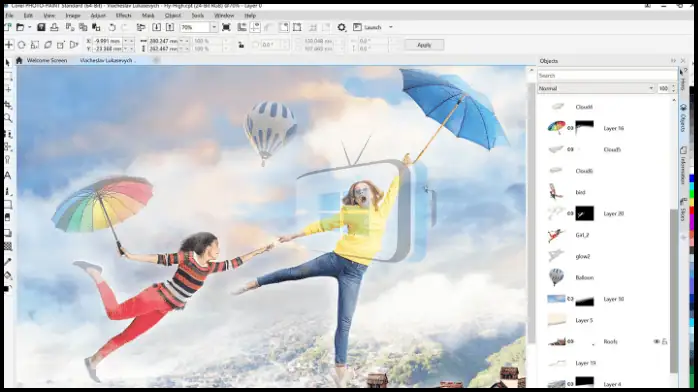Open the Information docker tab
This screenshot has width=698, height=392.
coord(683,166)
